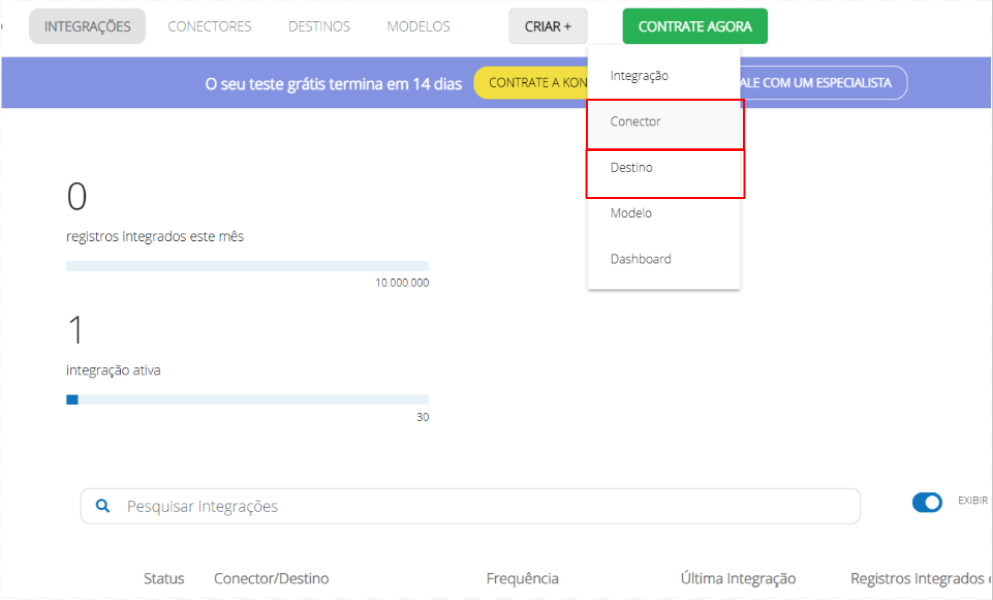
Task: Click the yellow Contrate banner button
Action: click(x=531, y=83)
